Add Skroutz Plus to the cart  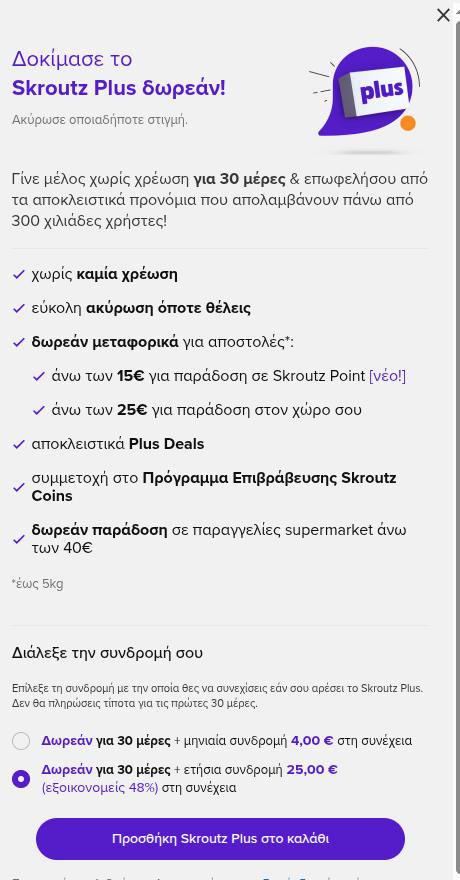pos(220,839)
